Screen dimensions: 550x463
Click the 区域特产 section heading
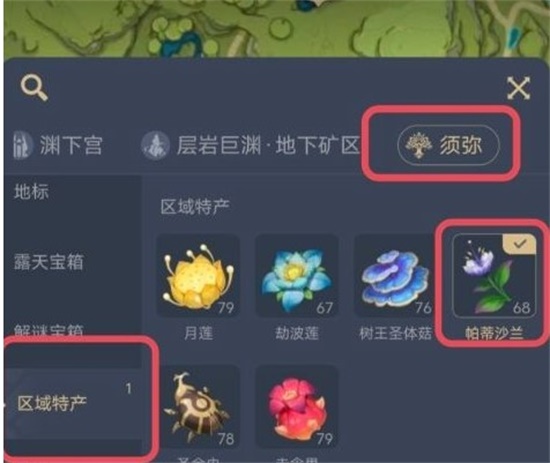click(x=195, y=207)
